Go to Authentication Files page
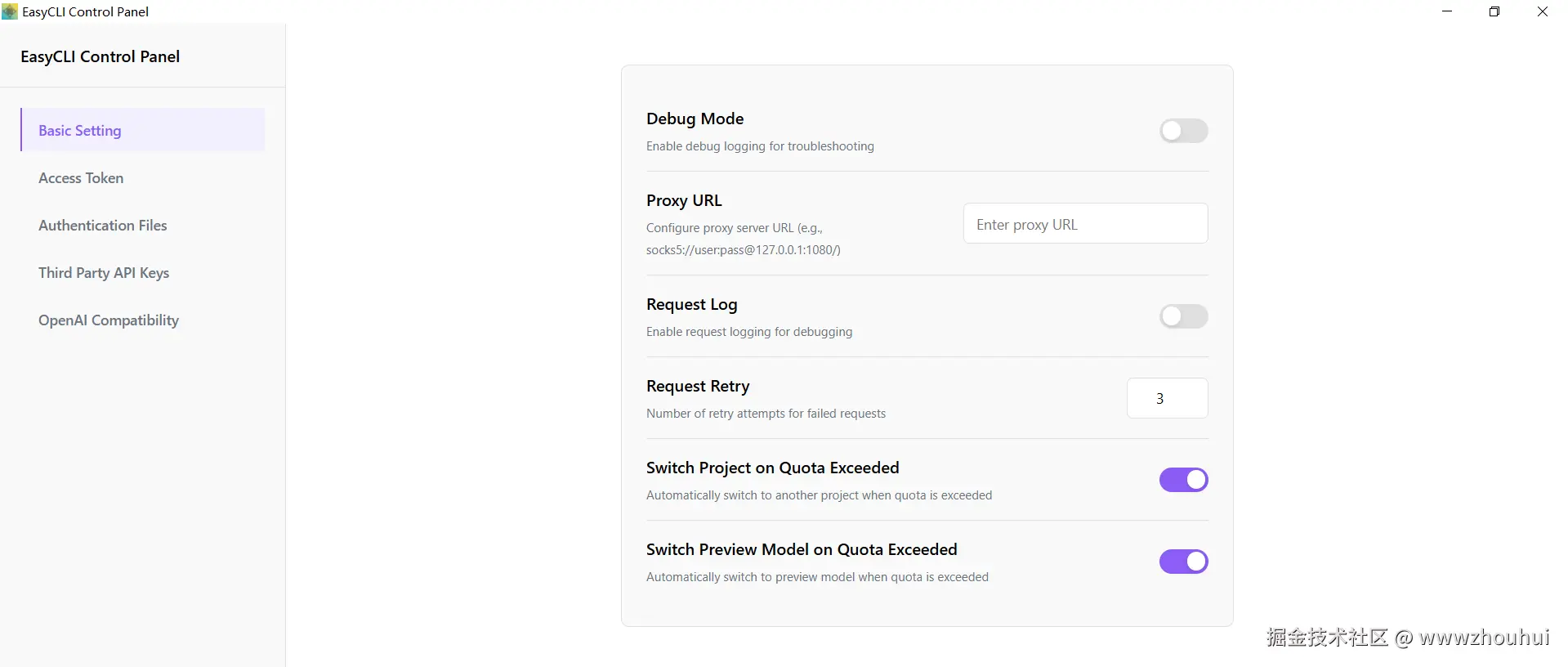Viewport: 1568px width, 667px height. (x=103, y=226)
